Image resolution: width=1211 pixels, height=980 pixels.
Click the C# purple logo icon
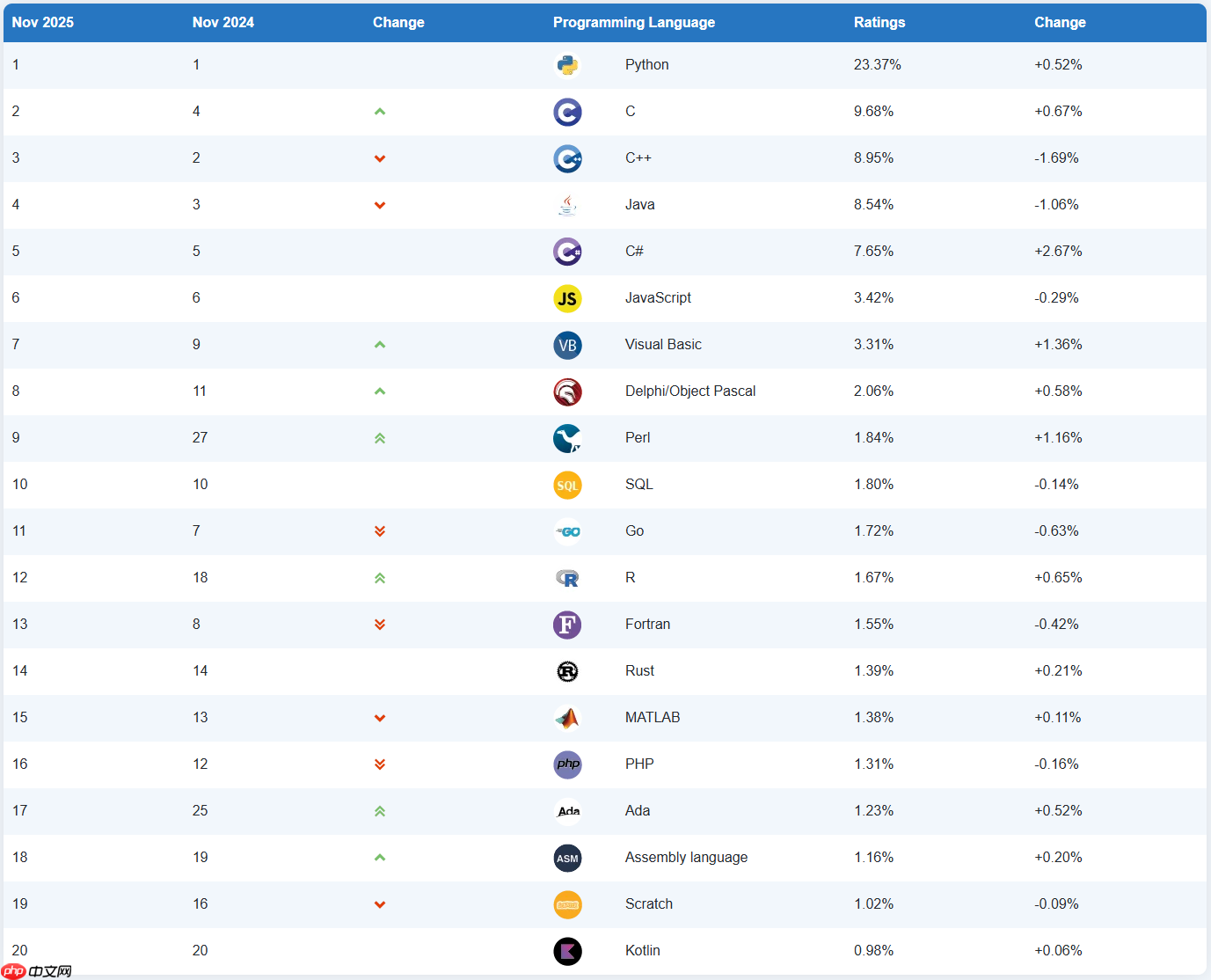tap(567, 252)
